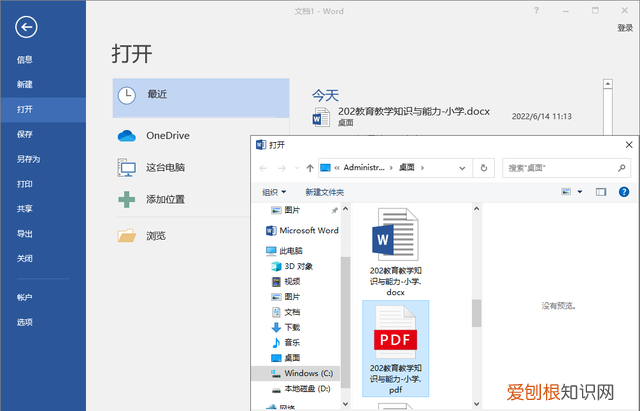Close the 打开 file dialog
The width and height of the screenshot is (640, 411).
pos(629,144)
